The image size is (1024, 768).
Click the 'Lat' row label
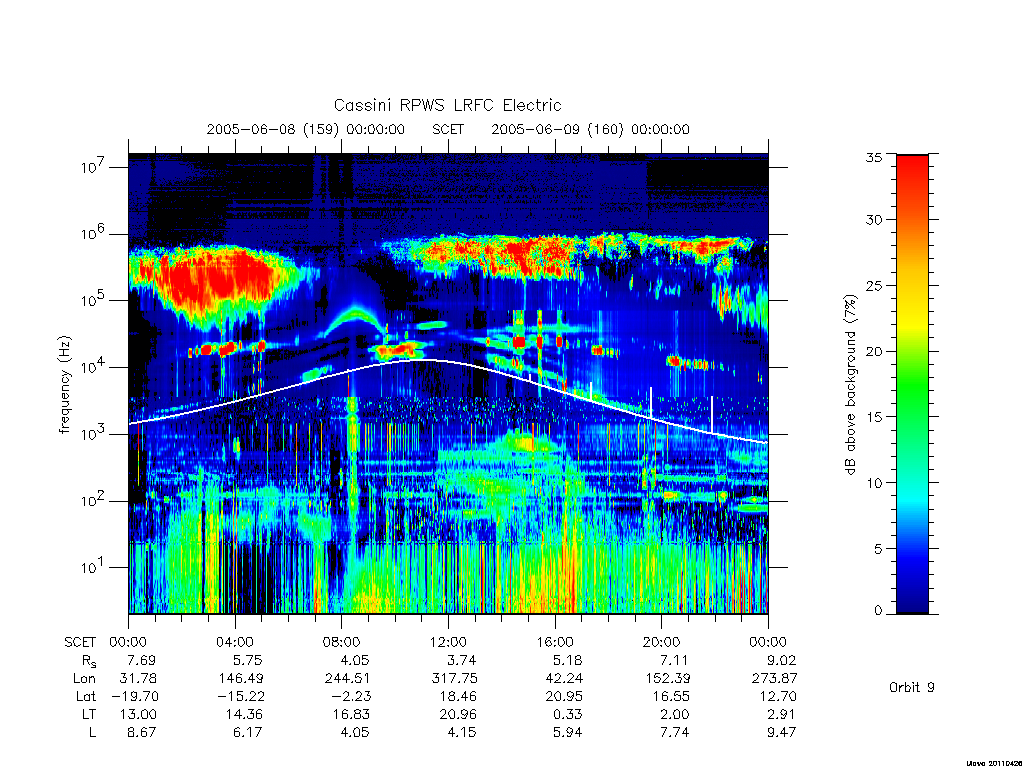pyautogui.click(x=86, y=696)
